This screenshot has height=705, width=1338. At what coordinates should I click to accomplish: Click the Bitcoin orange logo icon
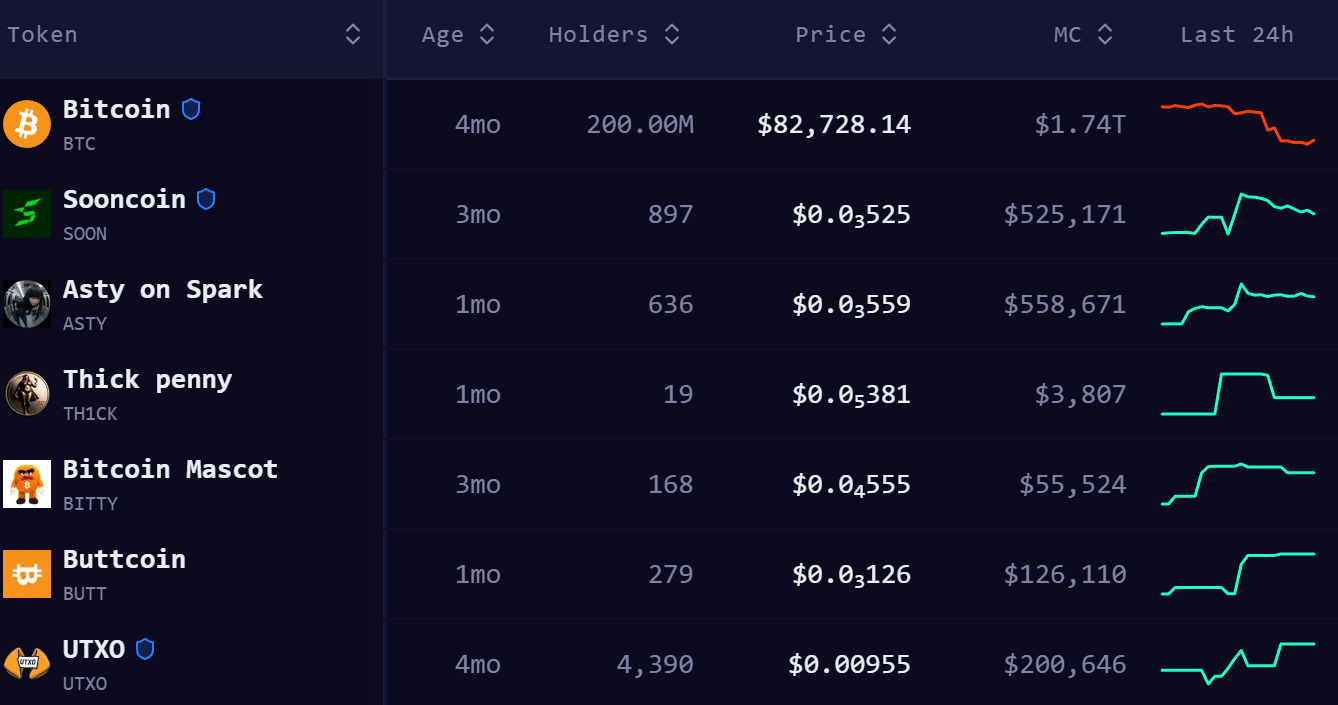click(27, 124)
